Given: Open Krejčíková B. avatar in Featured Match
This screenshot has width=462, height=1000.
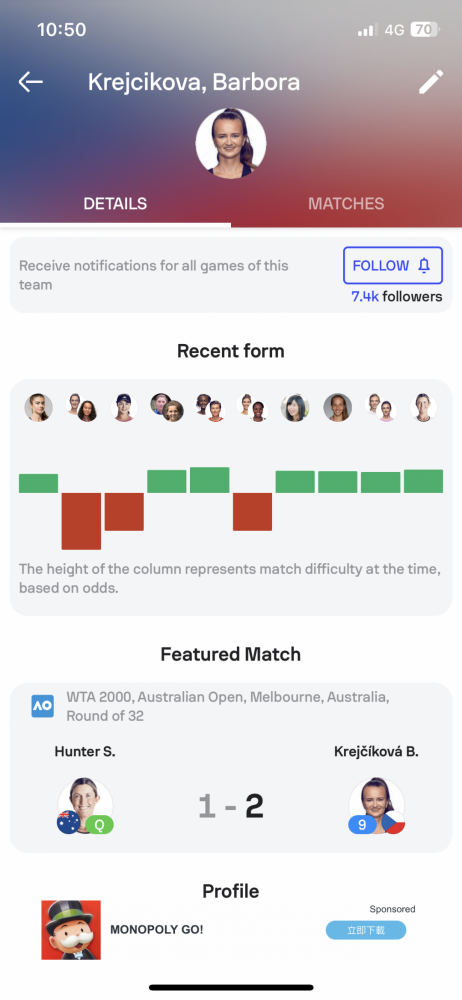Looking at the screenshot, I should 376,805.
